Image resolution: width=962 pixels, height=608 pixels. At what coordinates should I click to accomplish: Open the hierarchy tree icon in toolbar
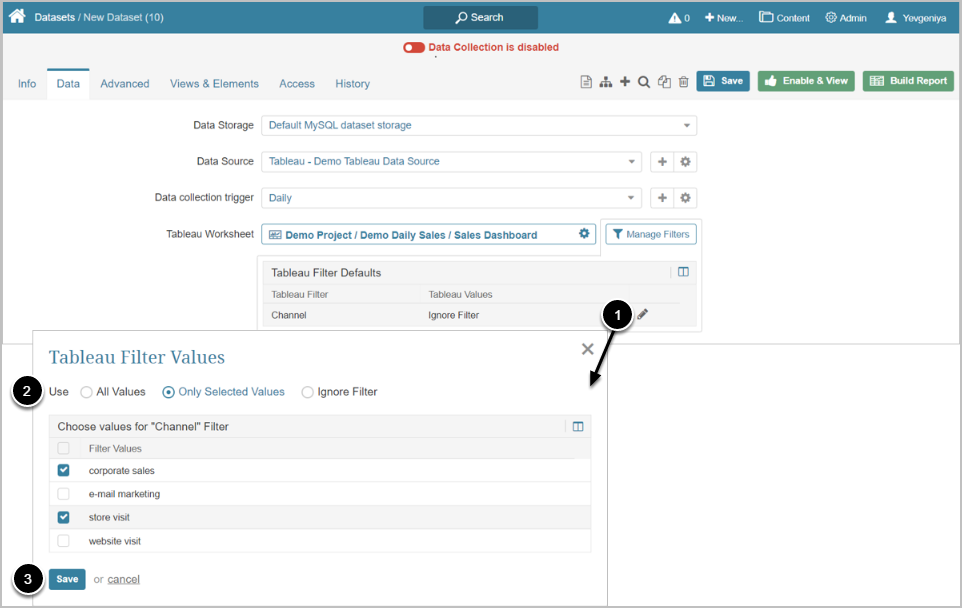pyautogui.click(x=606, y=82)
